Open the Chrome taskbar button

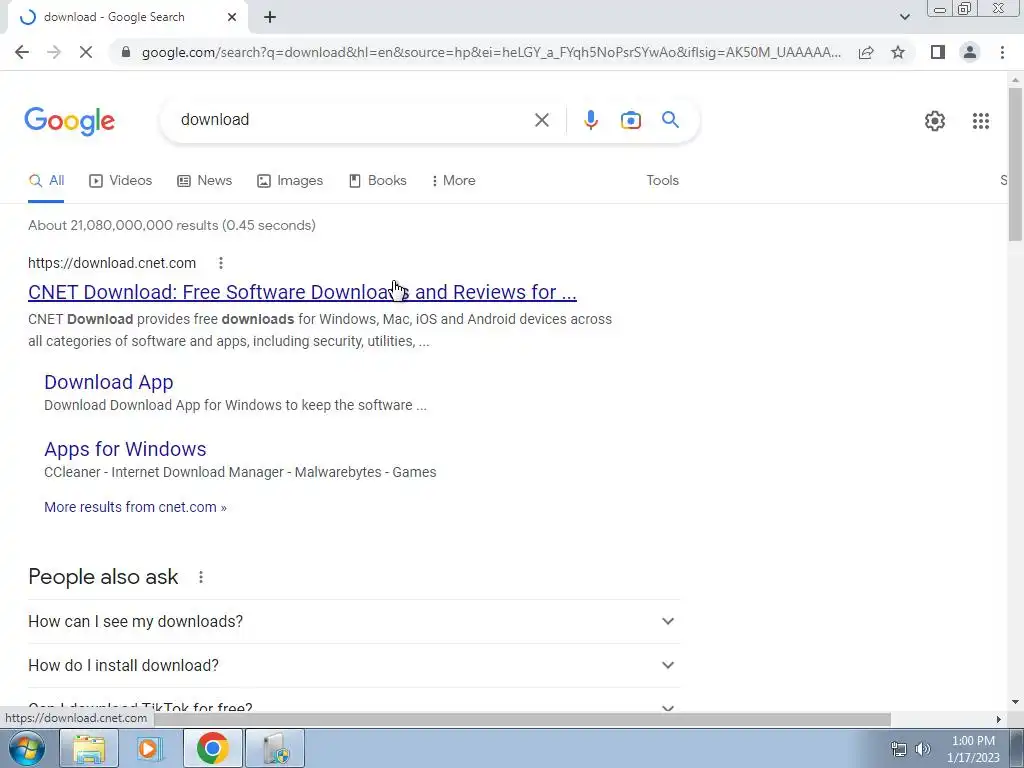pyautogui.click(x=212, y=748)
